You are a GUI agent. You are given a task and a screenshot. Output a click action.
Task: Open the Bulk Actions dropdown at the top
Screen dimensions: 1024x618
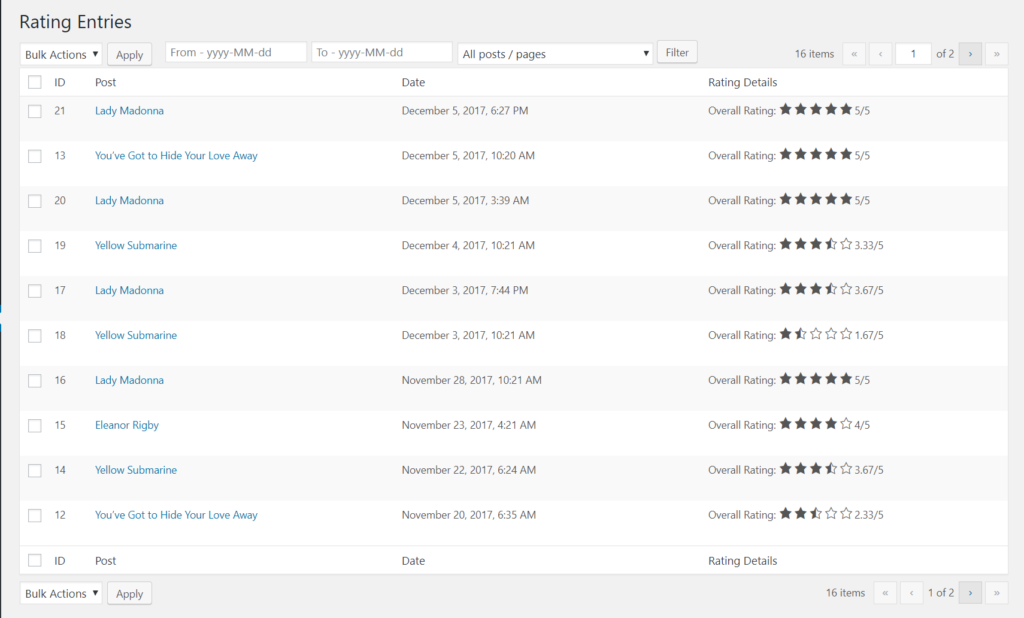click(x=60, y=53)
